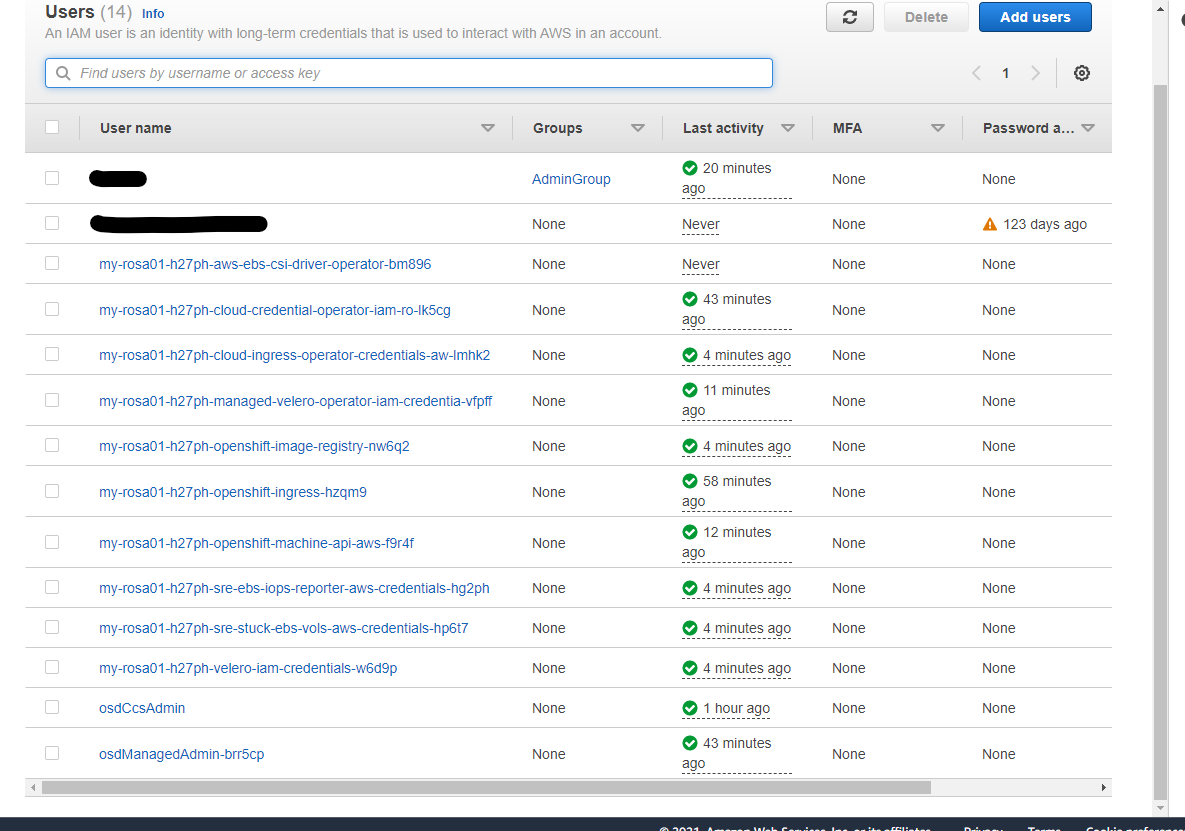The image size is (1185, 831).
Task: Click the Add users button
Action: tap(1035, 17)
